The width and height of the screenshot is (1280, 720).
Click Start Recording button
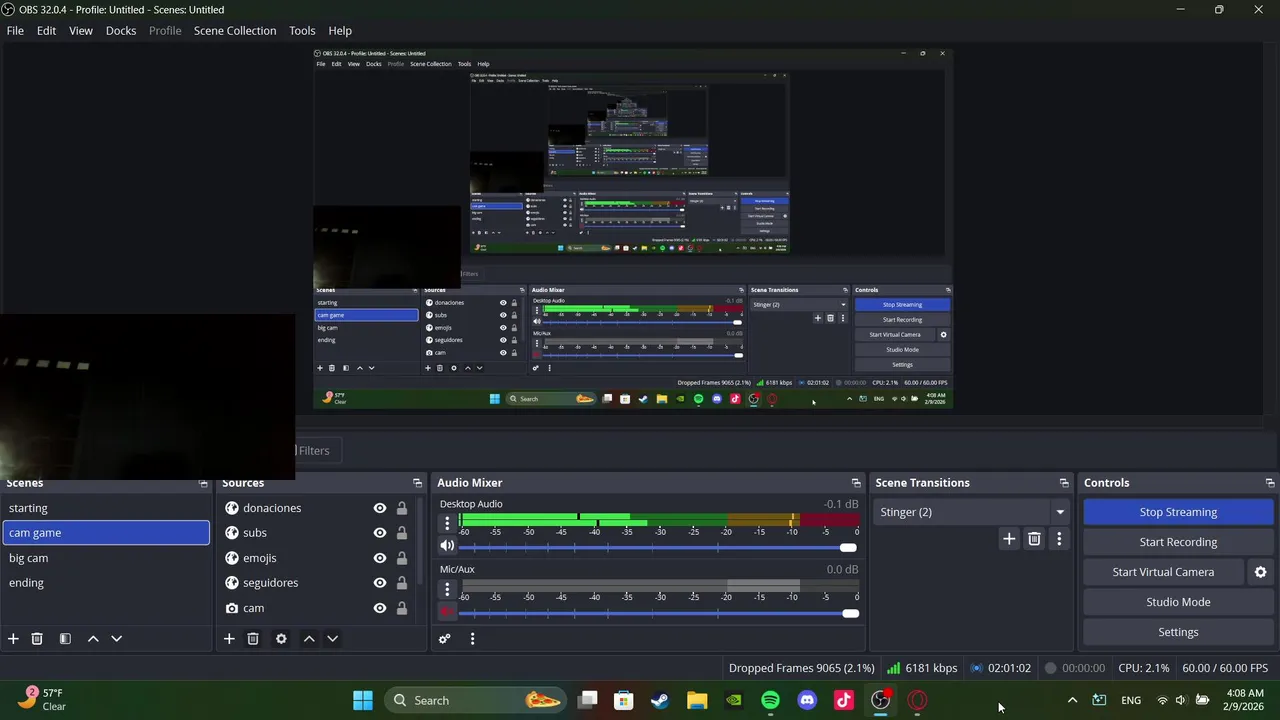[1178, 542]
